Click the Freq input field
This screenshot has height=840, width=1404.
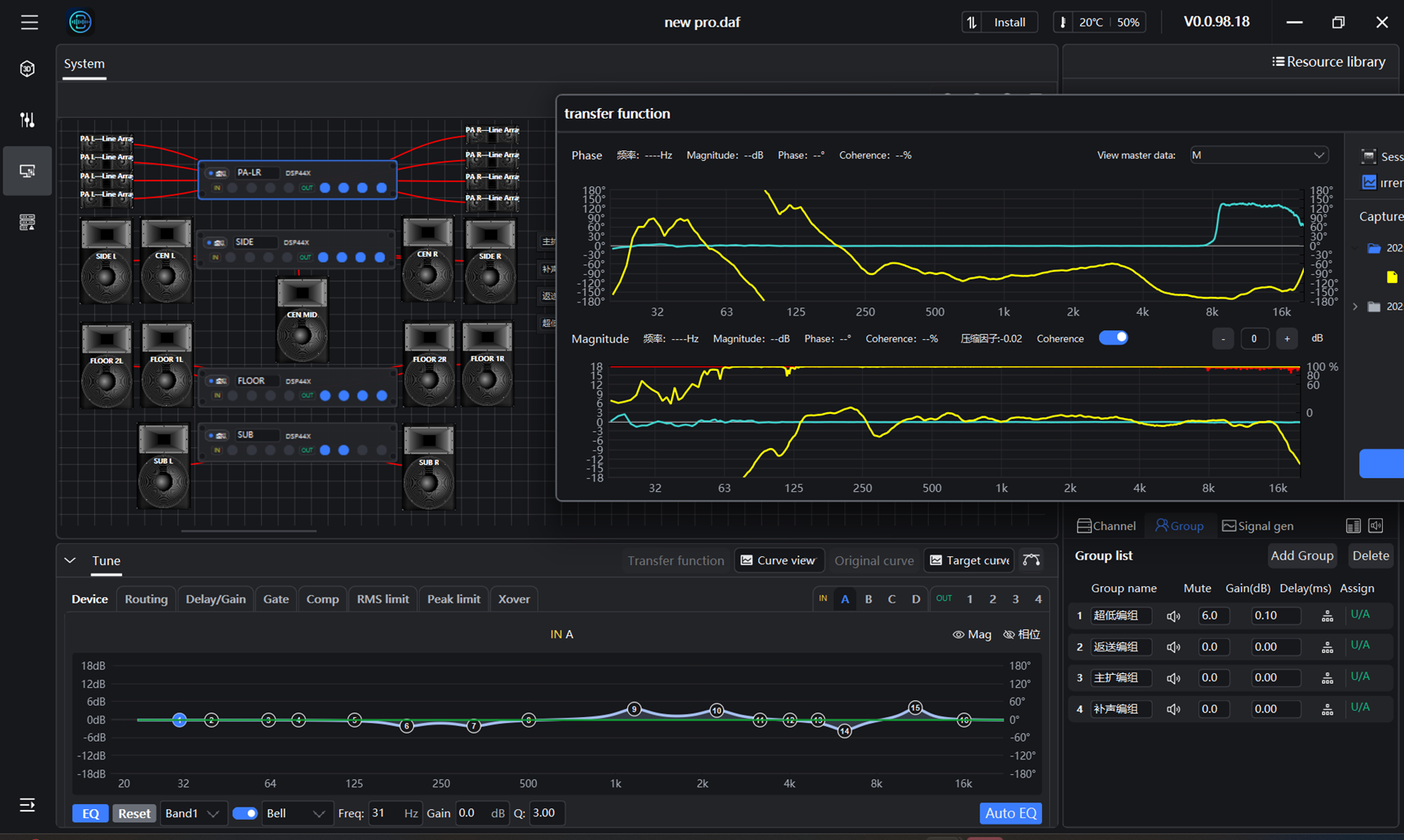[386, 813]
